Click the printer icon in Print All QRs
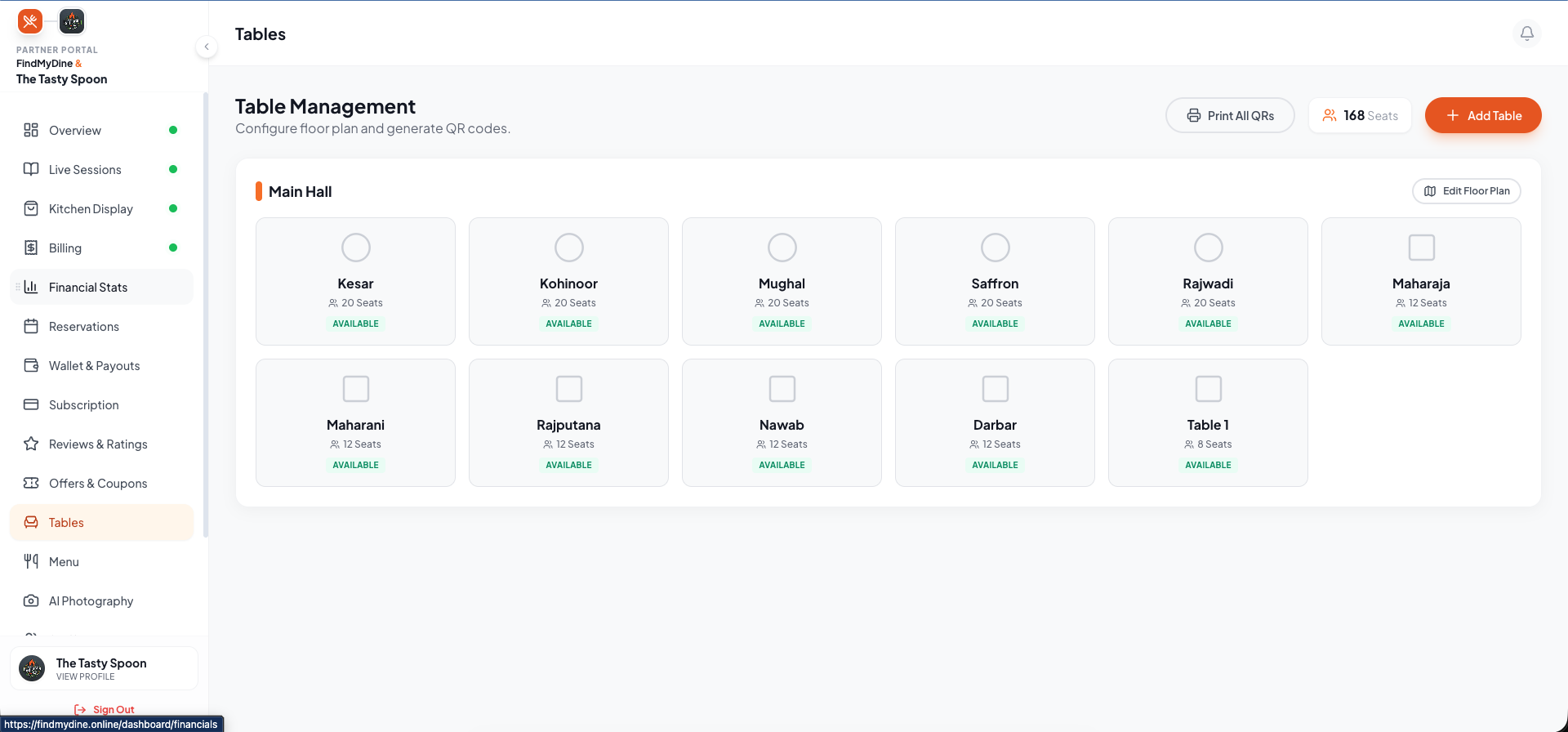Image resolution: width=1568 pixels, height=732 pixels. pyautogui.click(x=1194, y=115)
